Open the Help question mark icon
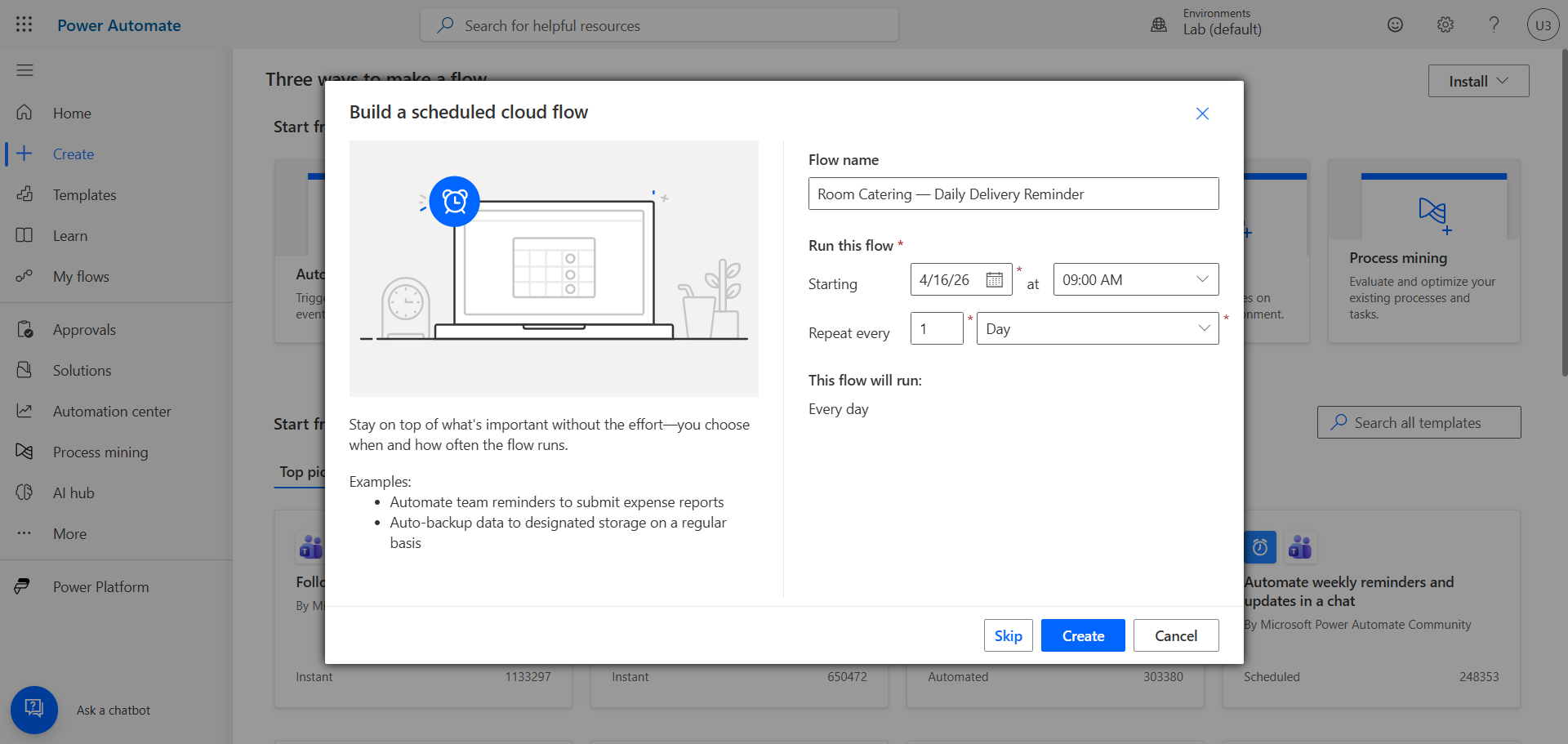This screenshot has height=744, width=1568. 1494,25
